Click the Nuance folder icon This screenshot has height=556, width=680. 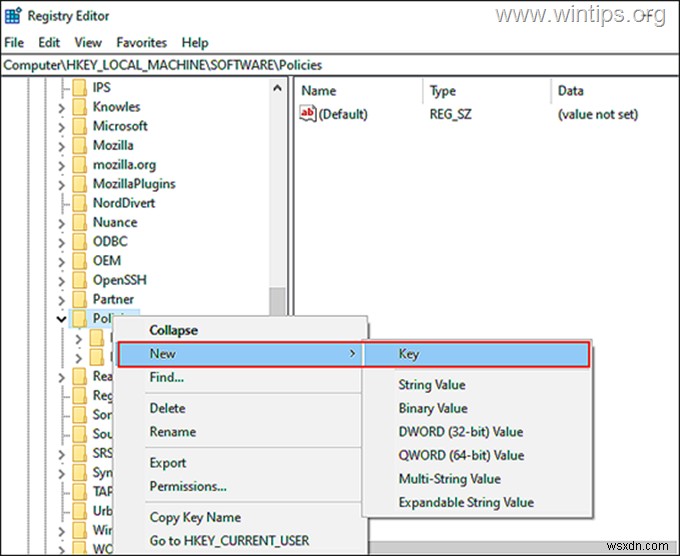pyautogui.click(x=80, y=222)
